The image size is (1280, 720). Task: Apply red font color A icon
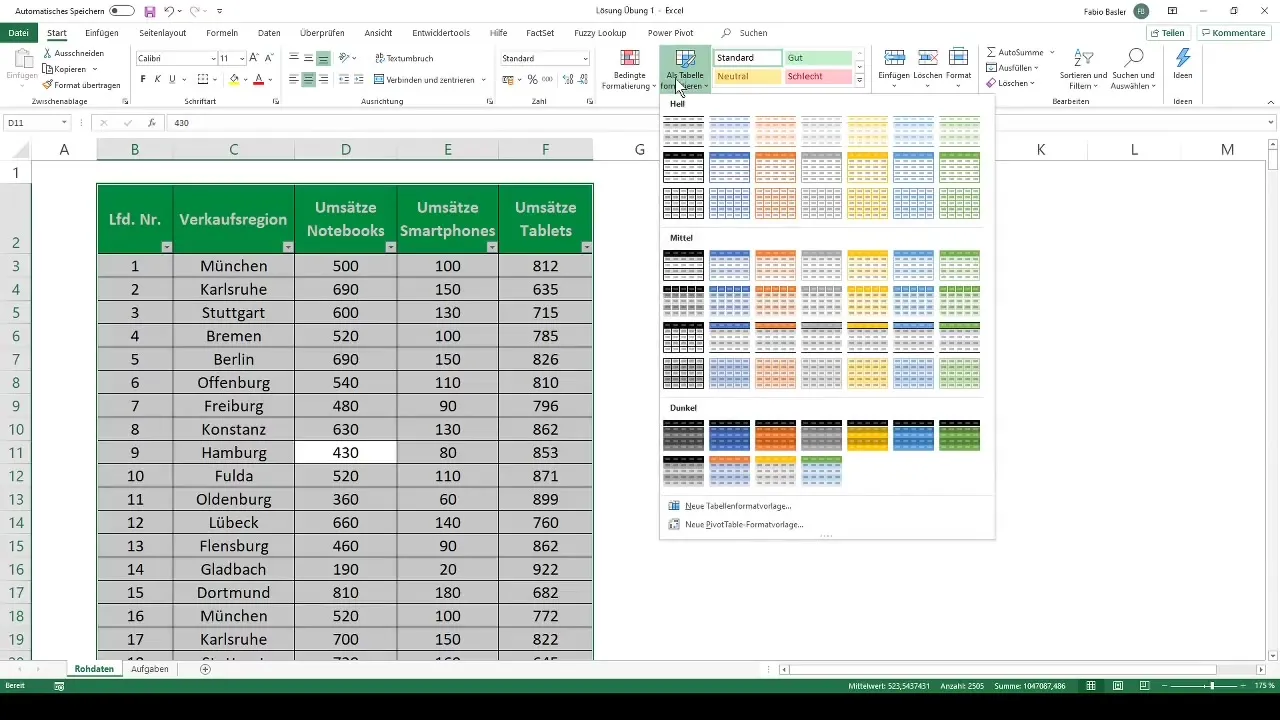coord(258,79)
